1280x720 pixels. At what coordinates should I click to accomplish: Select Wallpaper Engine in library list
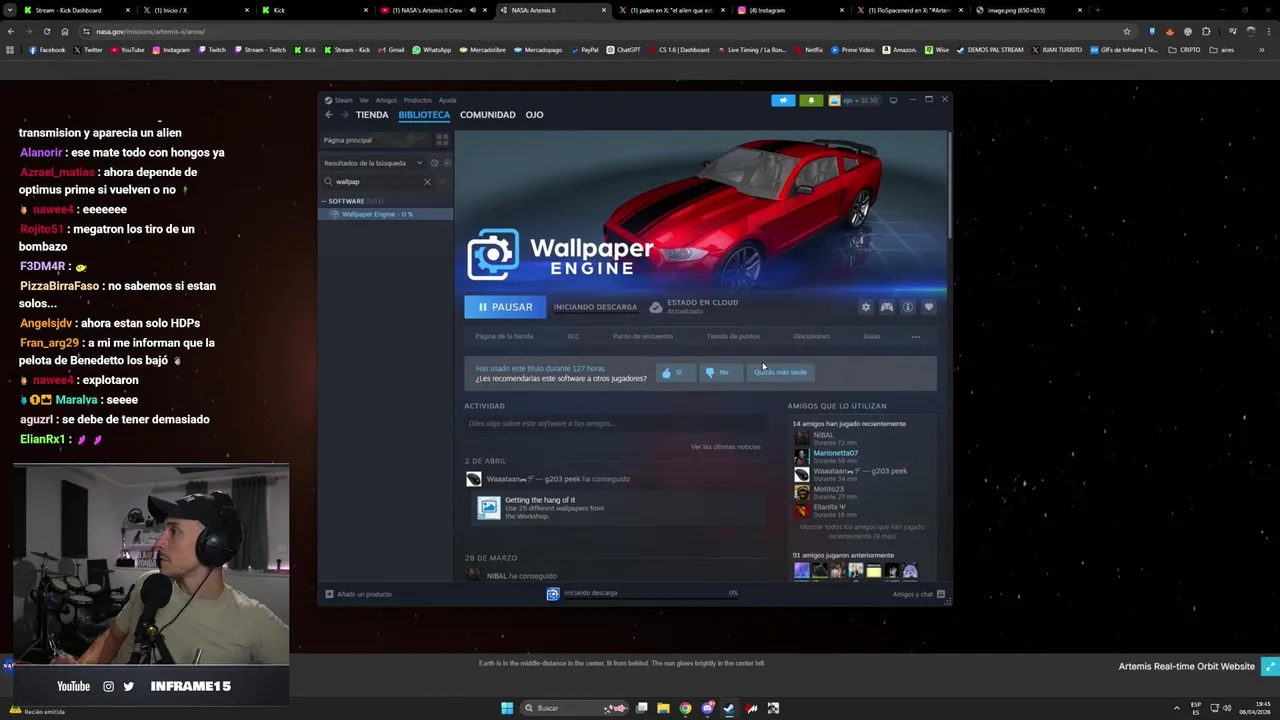[386, 214]
